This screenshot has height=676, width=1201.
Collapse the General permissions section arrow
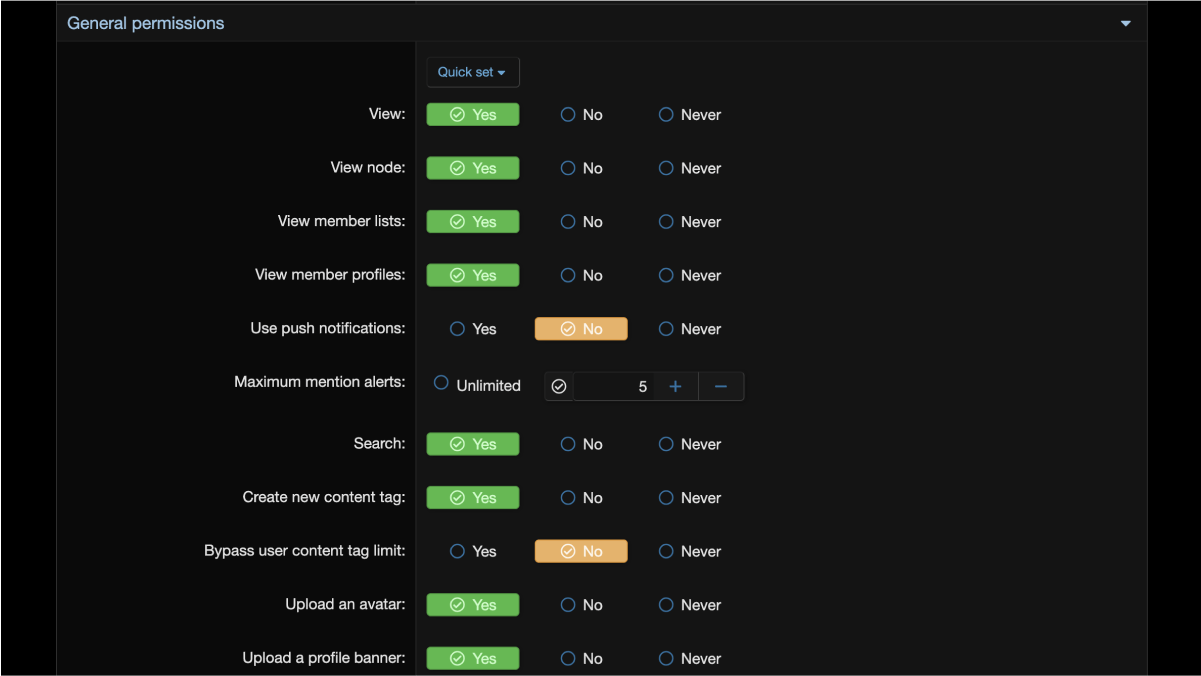(1125, 24)
